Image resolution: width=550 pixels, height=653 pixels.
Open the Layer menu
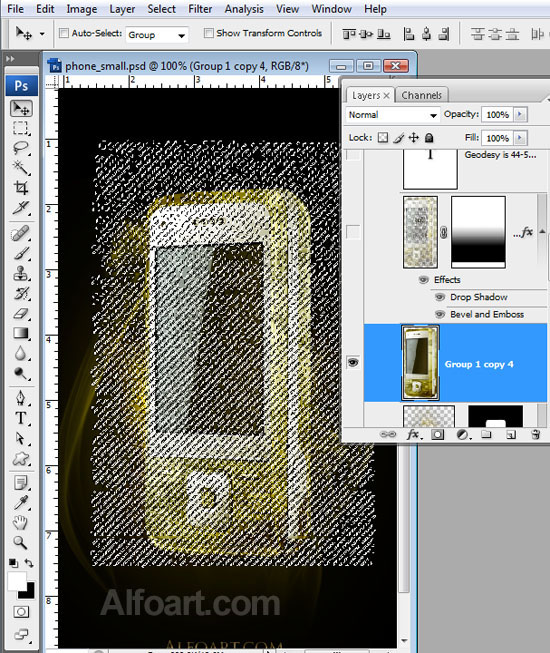122,9
